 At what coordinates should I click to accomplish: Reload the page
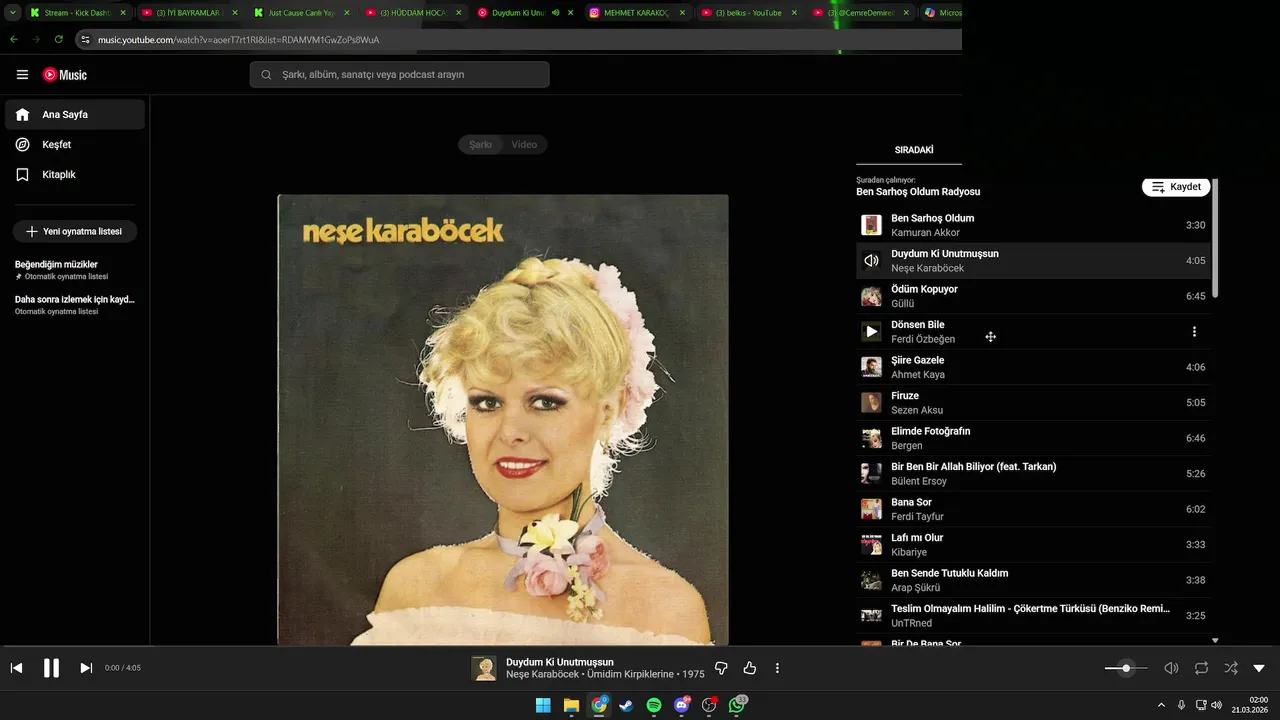point(59,39)
